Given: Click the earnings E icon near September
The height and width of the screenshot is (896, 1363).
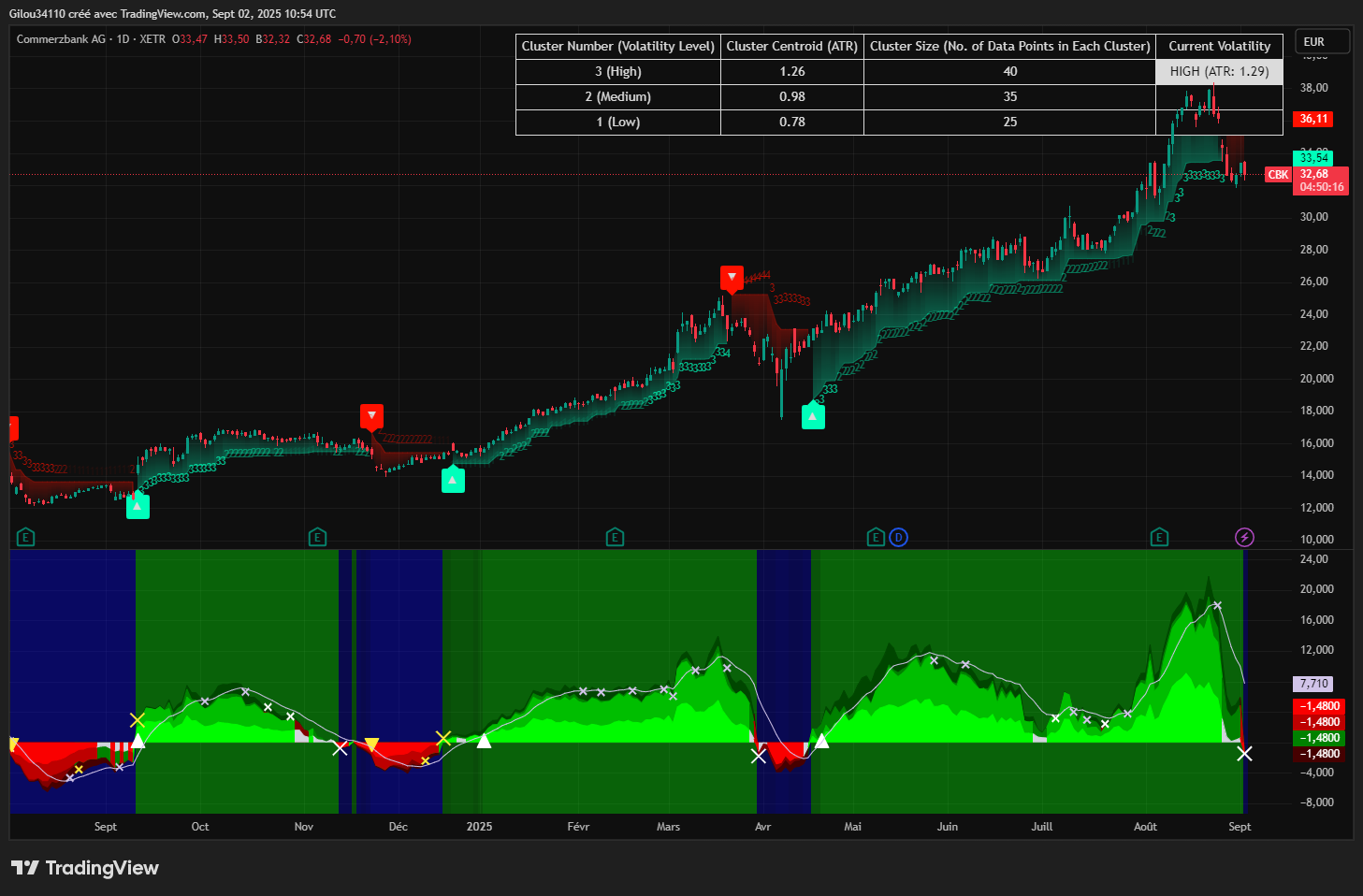Looking at the screenshot, I should (26, 537).
